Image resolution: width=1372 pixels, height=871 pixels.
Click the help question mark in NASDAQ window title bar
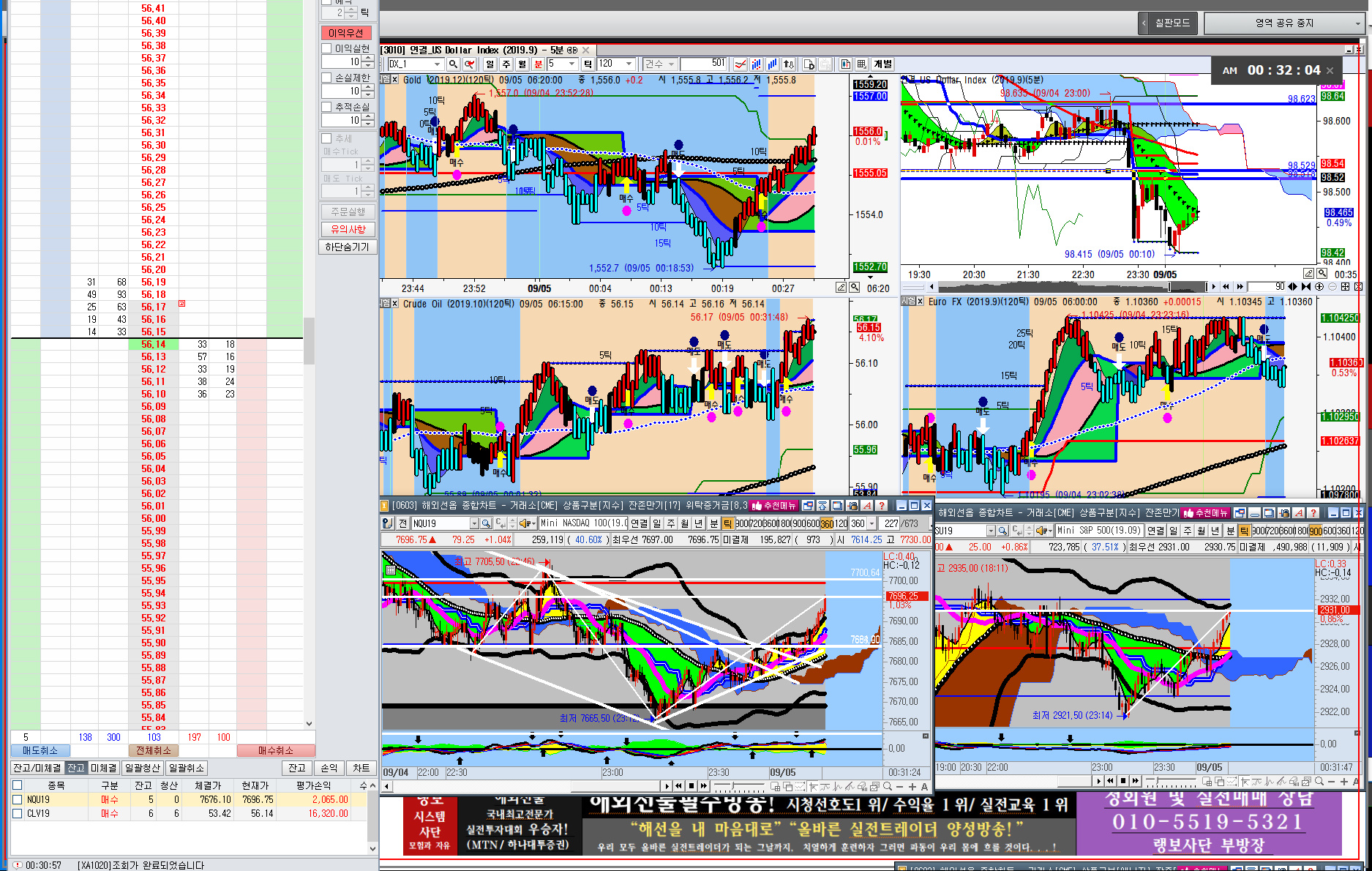coord(882,506)
